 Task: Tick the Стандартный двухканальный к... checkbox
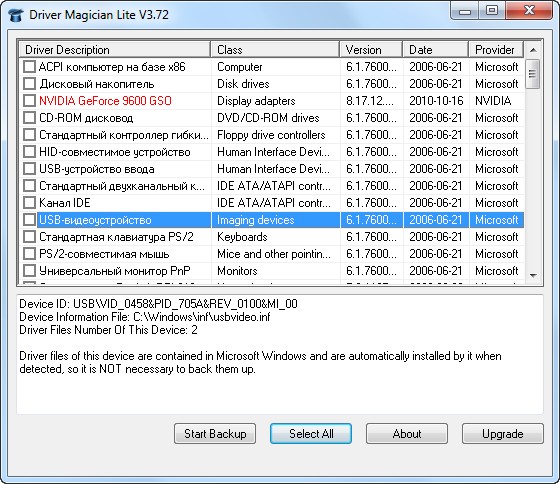tap(29, 186)
